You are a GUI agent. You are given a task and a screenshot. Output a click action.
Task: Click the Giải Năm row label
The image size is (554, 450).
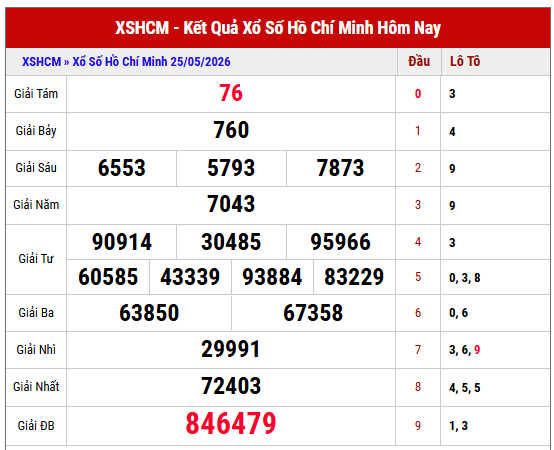pos(36,205)
